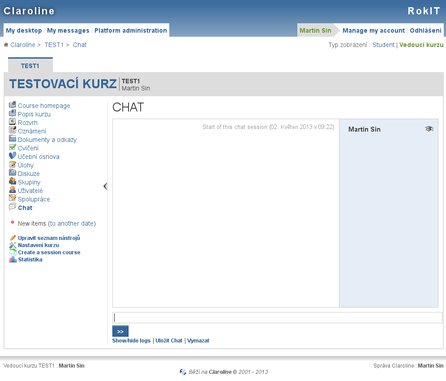Click the red dot icon beside New items
The width and height of the screenshot is (446, 381).
[12, 222]
